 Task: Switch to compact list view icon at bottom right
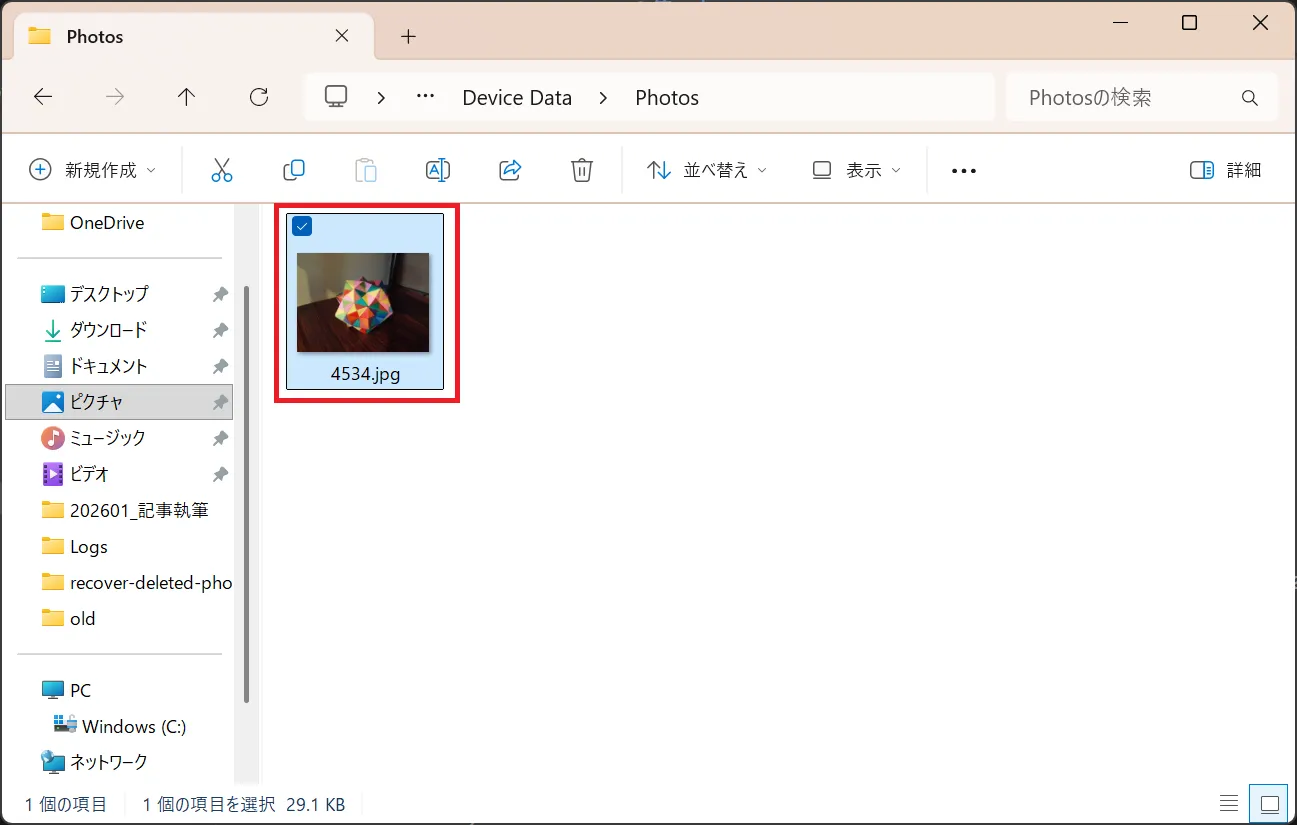point(1228,802)
